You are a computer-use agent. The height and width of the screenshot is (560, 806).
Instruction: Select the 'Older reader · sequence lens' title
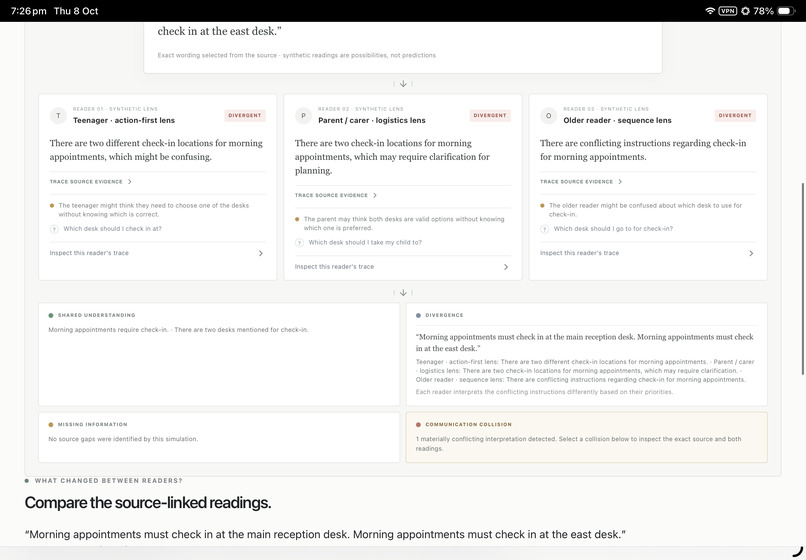(x=617, y=120)
